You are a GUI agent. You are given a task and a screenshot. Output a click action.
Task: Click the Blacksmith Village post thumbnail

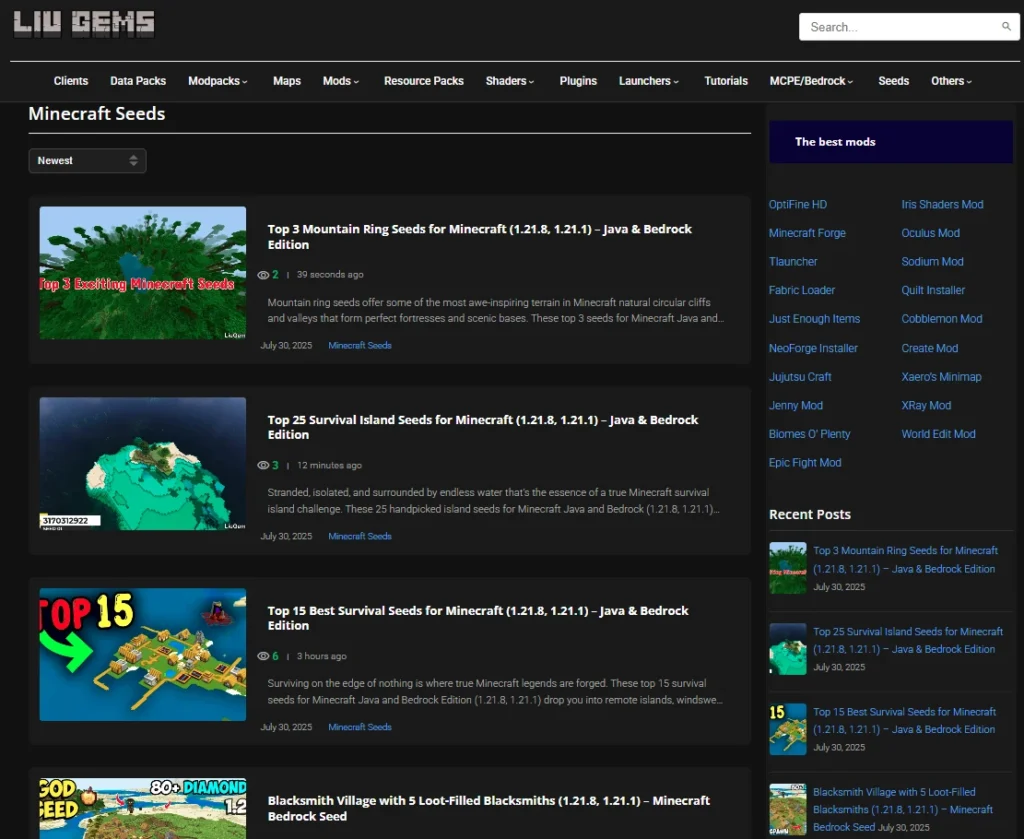tap(142, 808)
